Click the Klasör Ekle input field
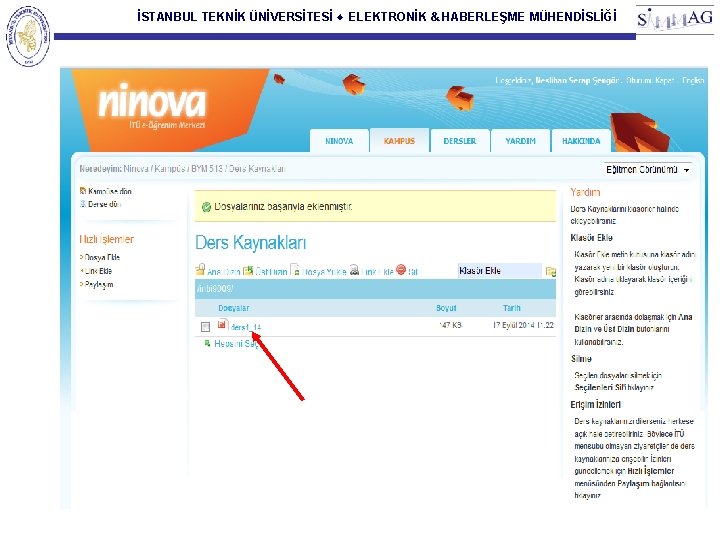 point(500,270)
